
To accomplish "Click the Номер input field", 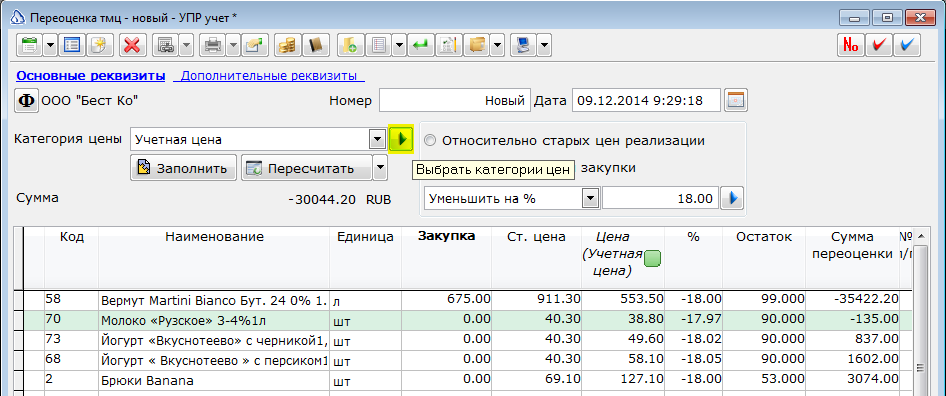I will (x=454, y=101).
